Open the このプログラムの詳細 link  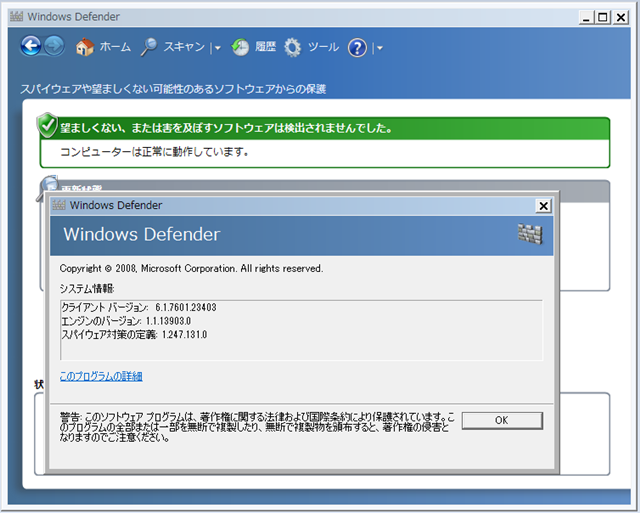pyautogui.click(x=101, y=376)
